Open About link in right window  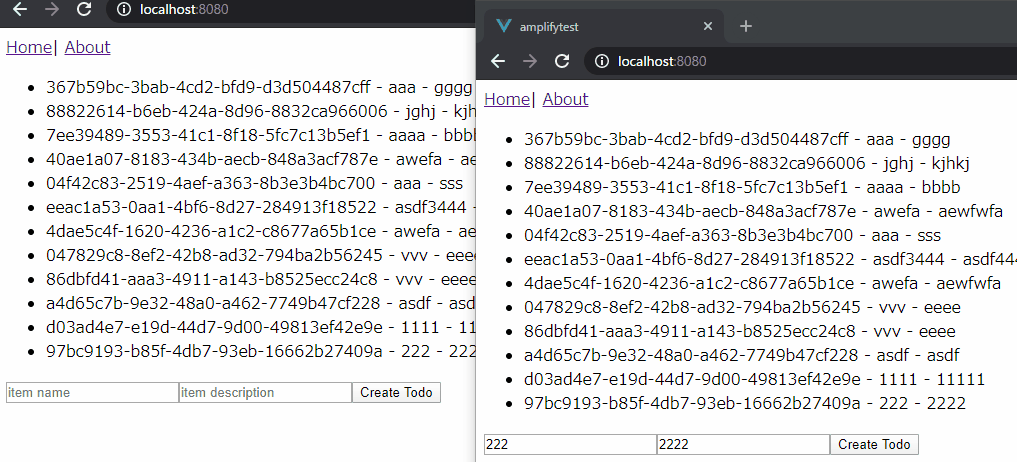tap(566, 99)
